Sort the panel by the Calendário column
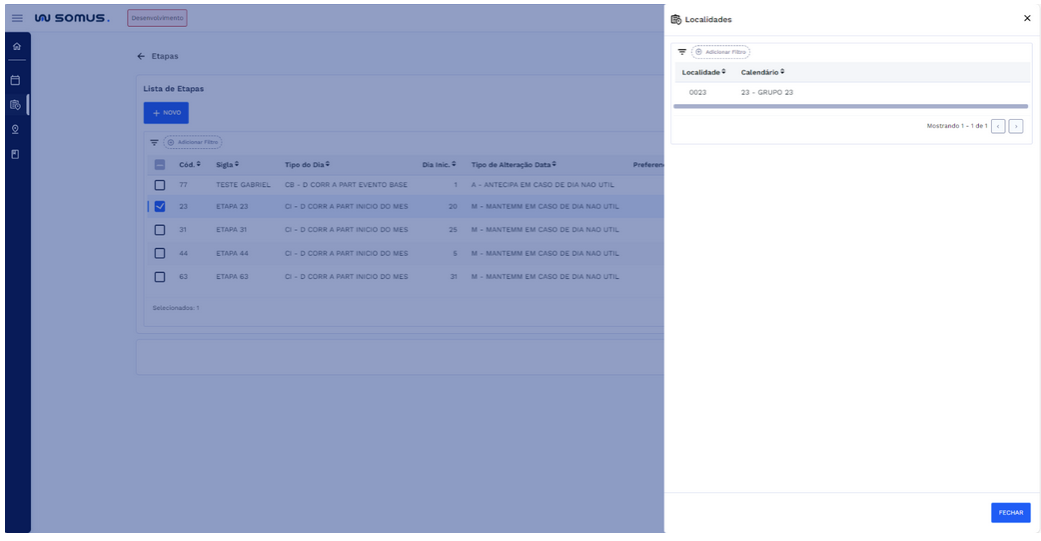This screenshot has width=1041, height=541. coord(763,72)
